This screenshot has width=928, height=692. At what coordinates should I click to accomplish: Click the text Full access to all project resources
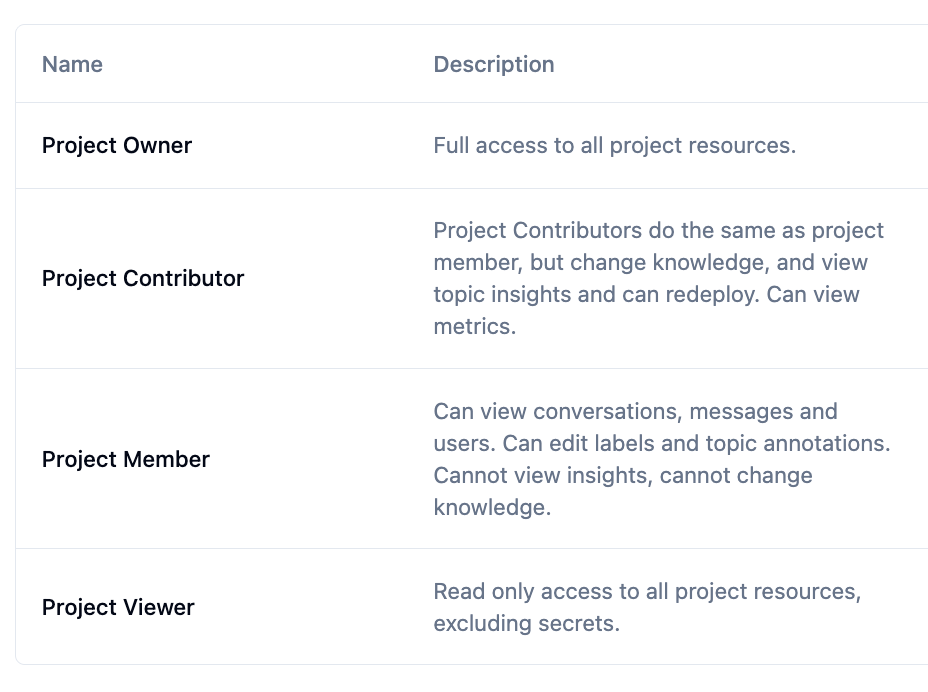(x=614, y=145)
